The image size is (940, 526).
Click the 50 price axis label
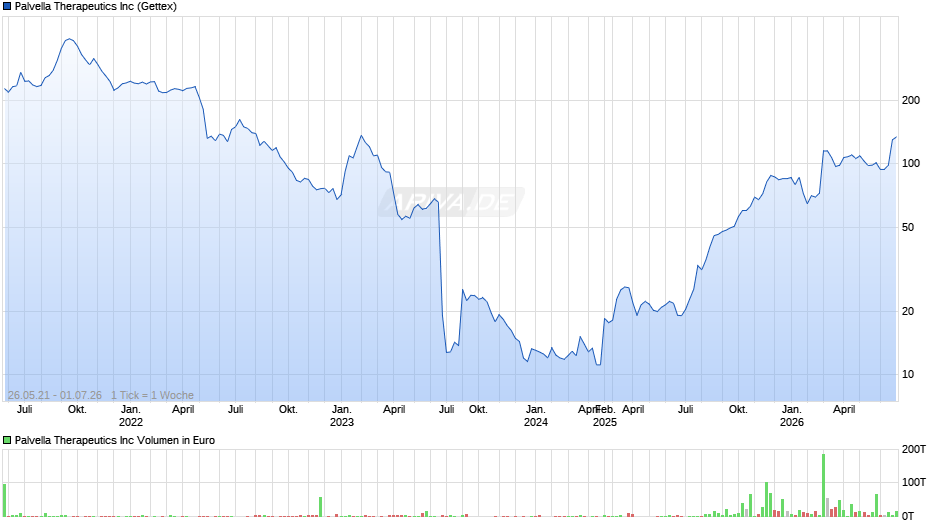pos(908,227)
